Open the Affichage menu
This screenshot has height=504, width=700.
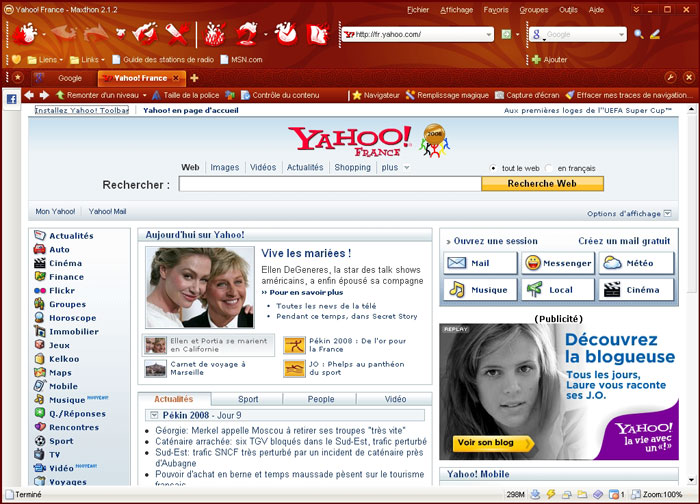point(456,10)
